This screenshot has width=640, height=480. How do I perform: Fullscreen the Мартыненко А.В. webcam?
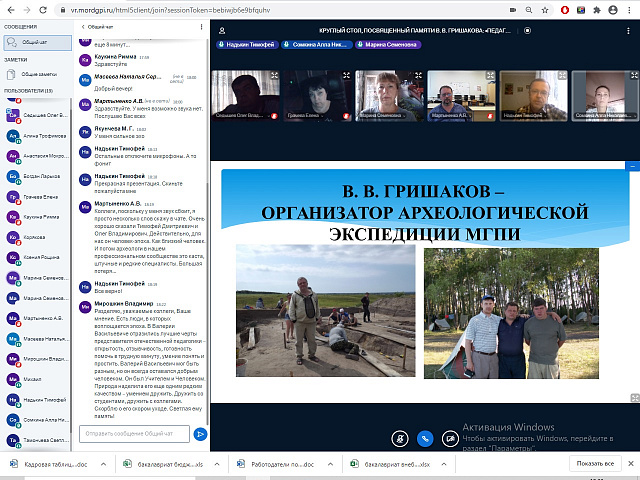click(490, 76)
